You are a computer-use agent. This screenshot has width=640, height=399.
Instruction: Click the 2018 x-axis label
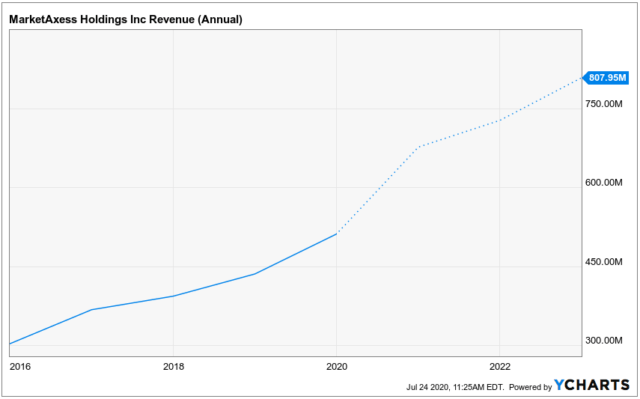pos(173,366)
